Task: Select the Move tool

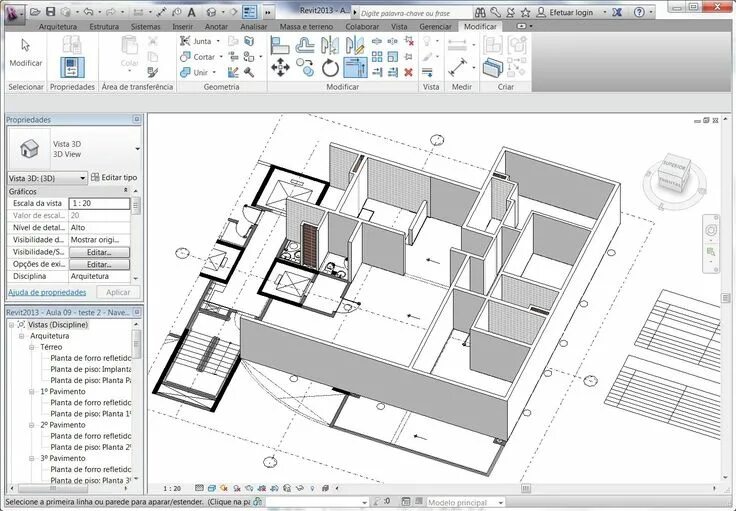Action: coord(280,68)
